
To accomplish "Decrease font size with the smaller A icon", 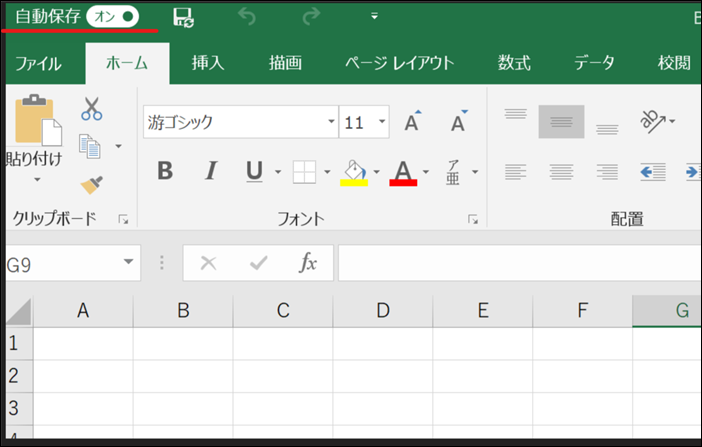I will (x=459, y=121).
